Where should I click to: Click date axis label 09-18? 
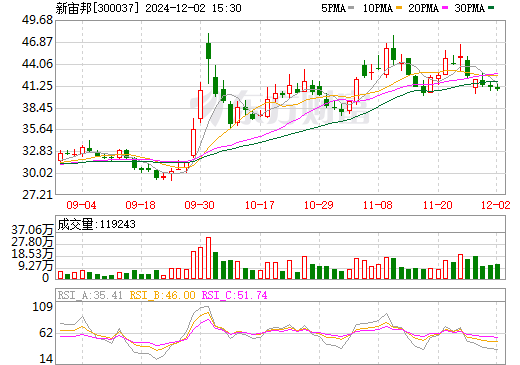pyautogui.click(x=140, y=205)
